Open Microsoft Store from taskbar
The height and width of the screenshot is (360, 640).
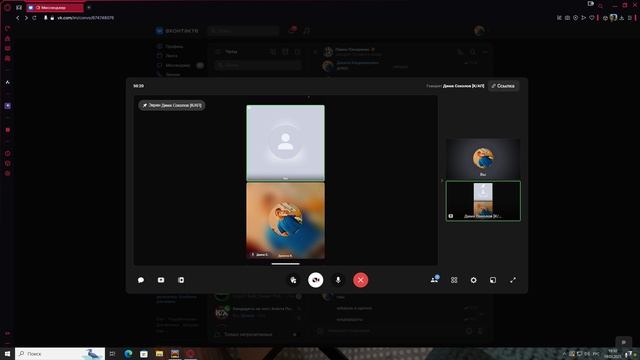point(144,353)
